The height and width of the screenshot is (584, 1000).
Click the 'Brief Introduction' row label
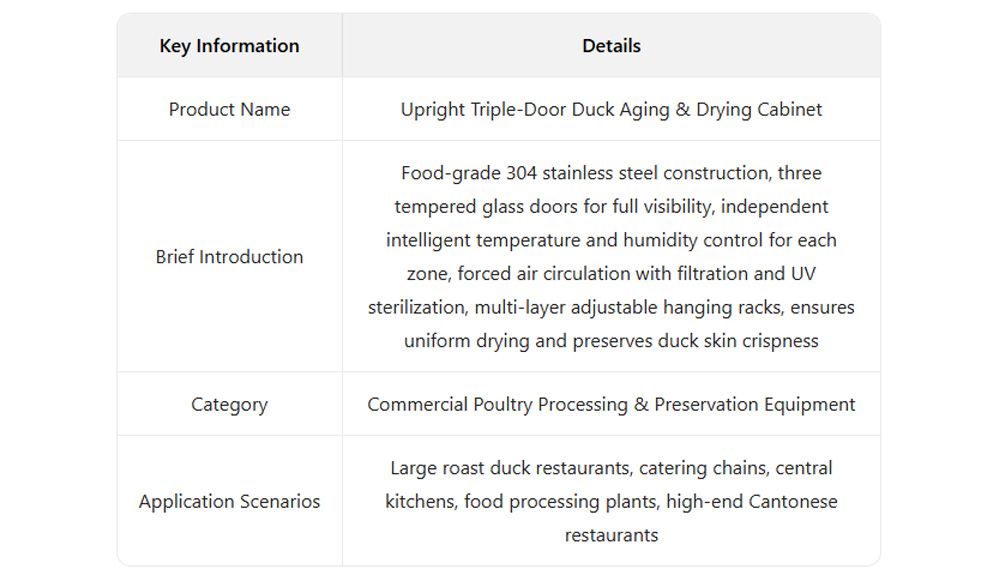[x=229, y=256]
